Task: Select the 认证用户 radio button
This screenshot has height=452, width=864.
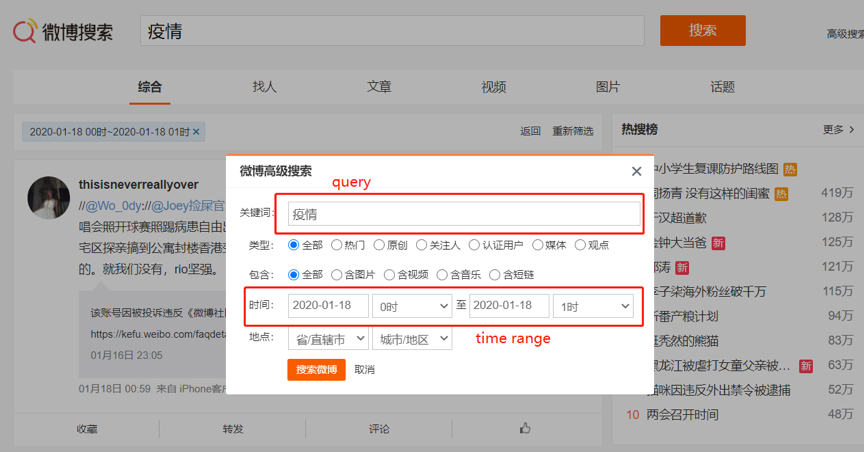Action: 474,245
